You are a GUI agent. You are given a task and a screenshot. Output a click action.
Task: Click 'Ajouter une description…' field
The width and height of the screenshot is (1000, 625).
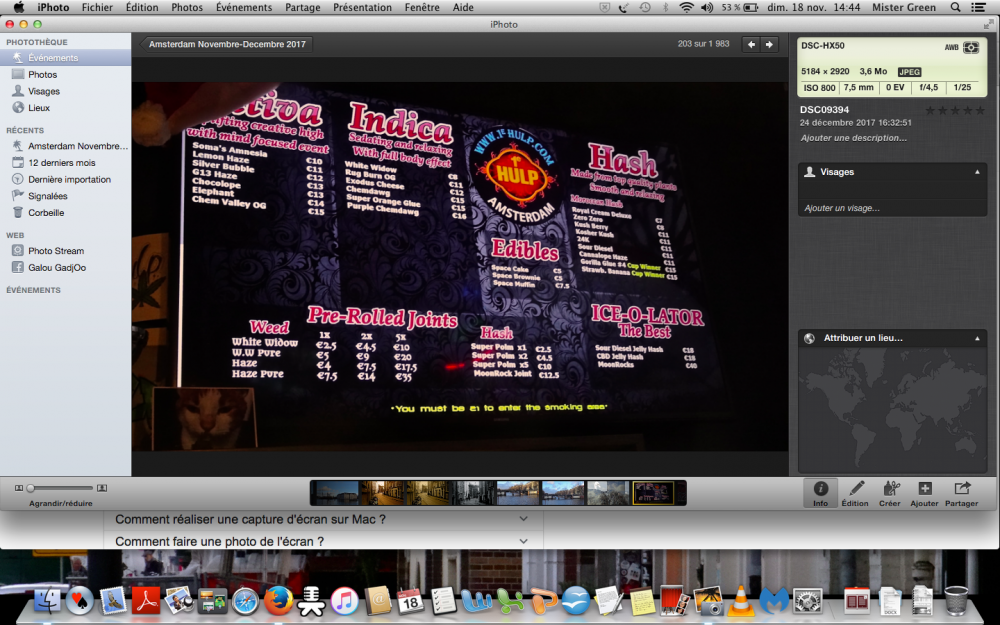point(853,138)
